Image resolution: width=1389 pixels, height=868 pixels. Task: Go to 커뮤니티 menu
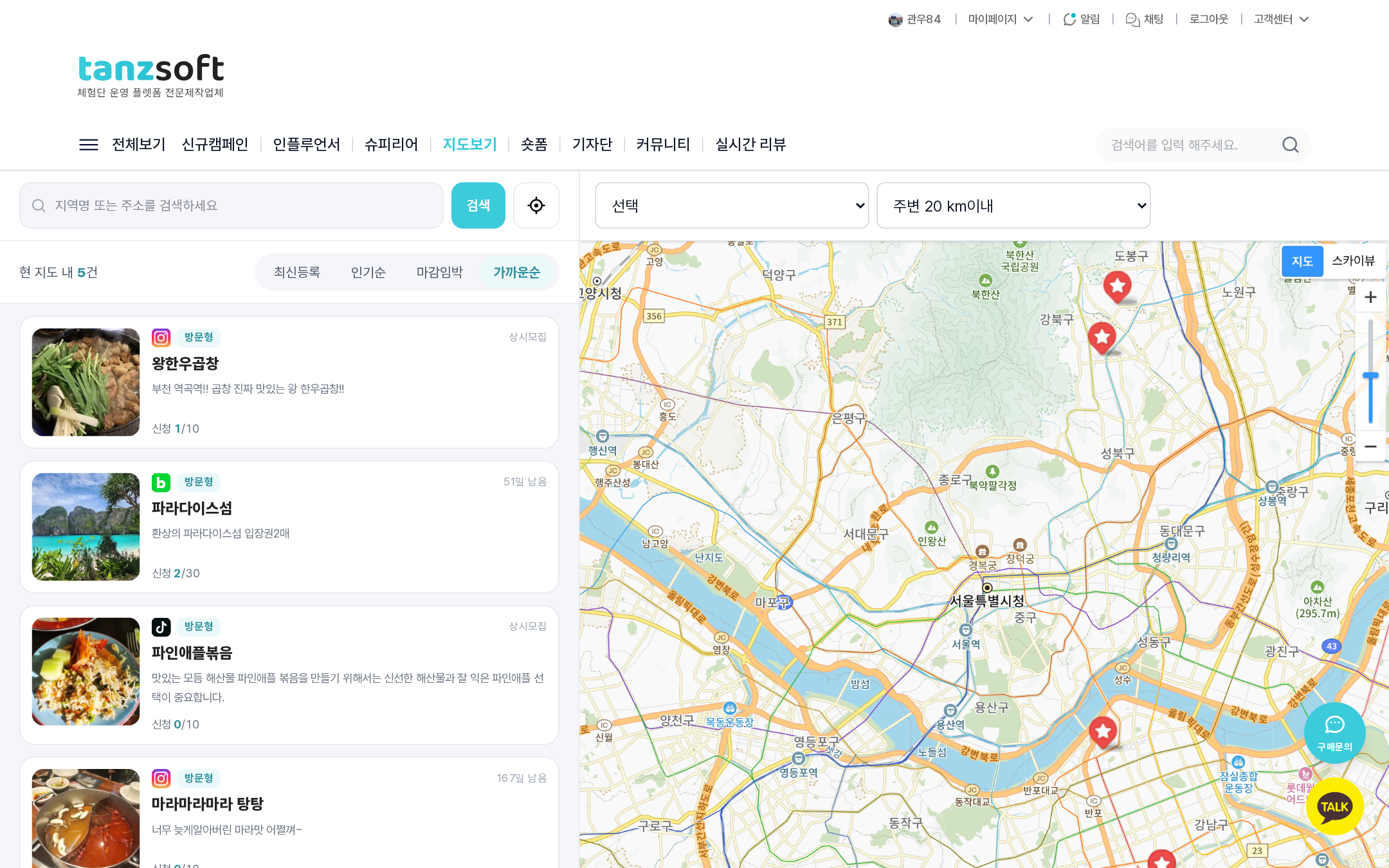click(663, 145)
